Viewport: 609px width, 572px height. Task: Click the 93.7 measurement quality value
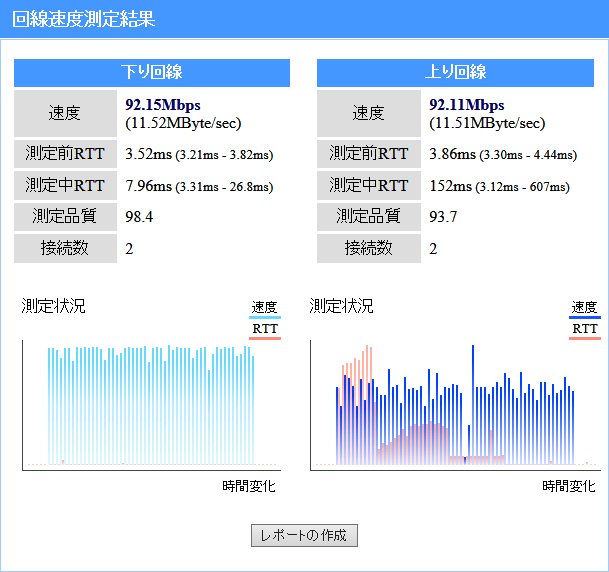(x=443, y=217)
